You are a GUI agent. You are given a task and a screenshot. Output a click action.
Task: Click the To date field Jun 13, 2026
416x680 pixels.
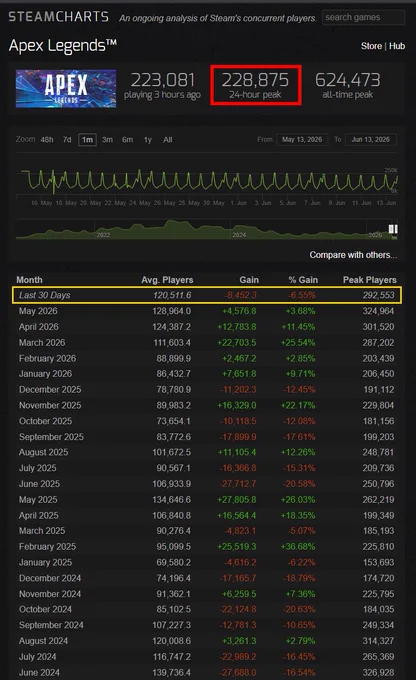pyautogui.click(x=370, y=140)
